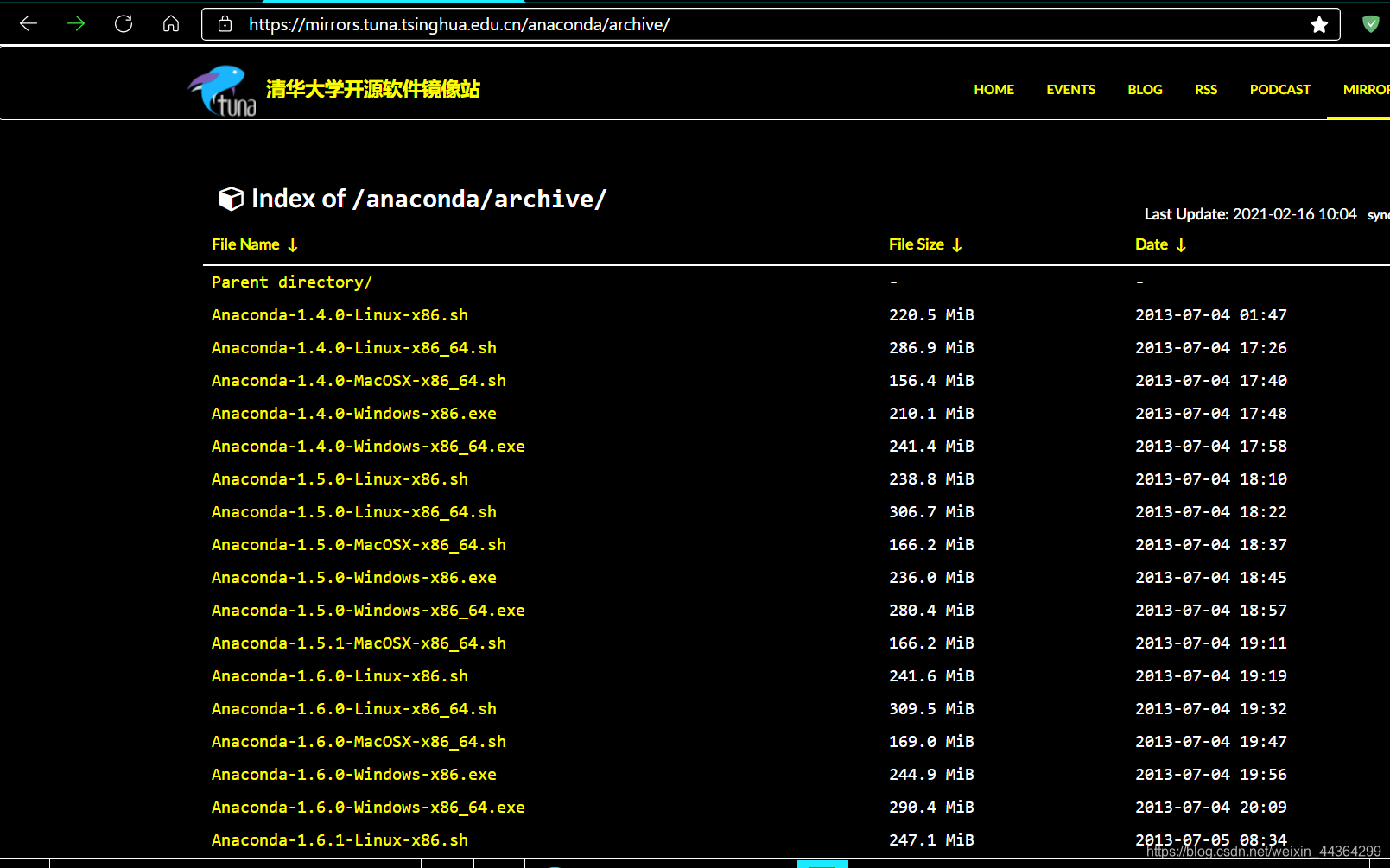Download Anaconda-1.6.0-Windows-x86_64.exe

click(368, 808)
